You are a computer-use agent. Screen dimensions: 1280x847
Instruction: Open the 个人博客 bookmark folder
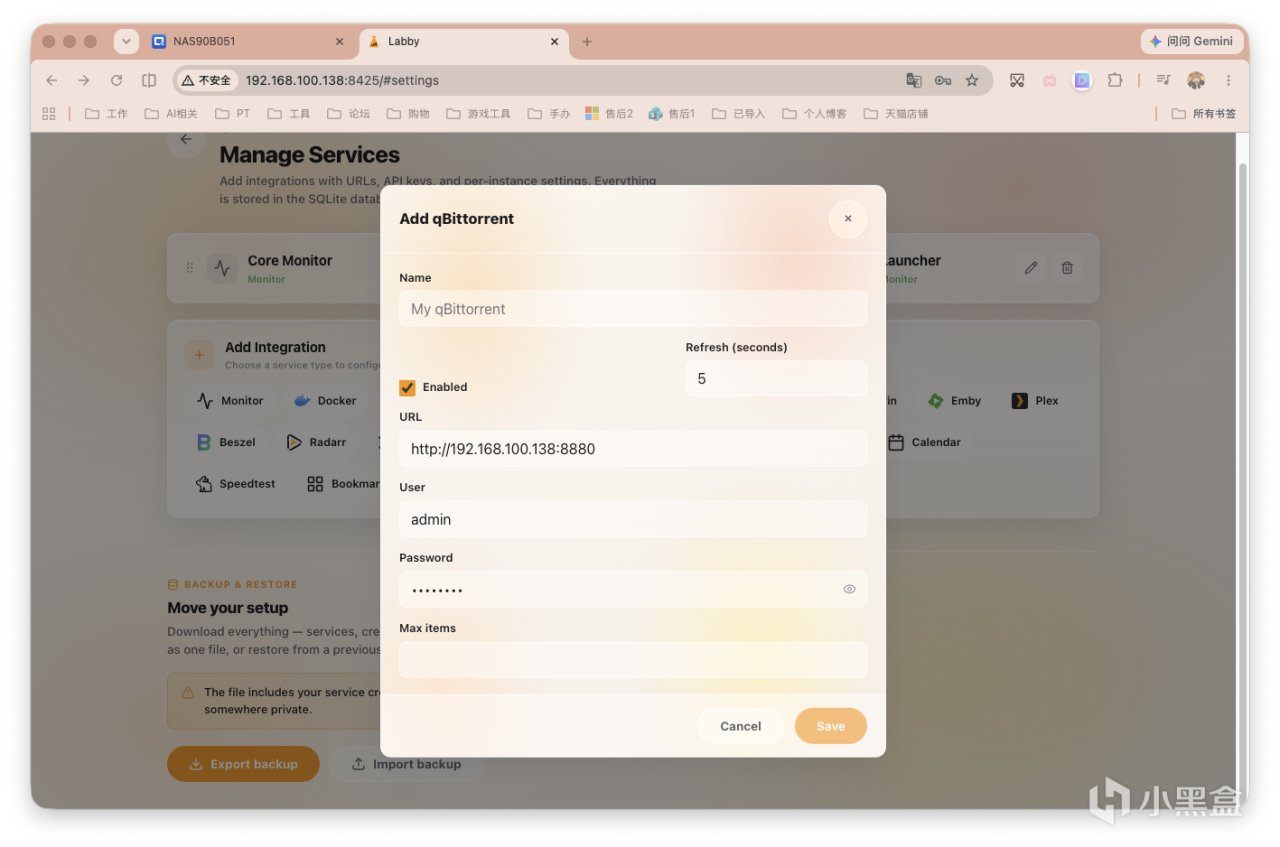(x=814, y=113)
